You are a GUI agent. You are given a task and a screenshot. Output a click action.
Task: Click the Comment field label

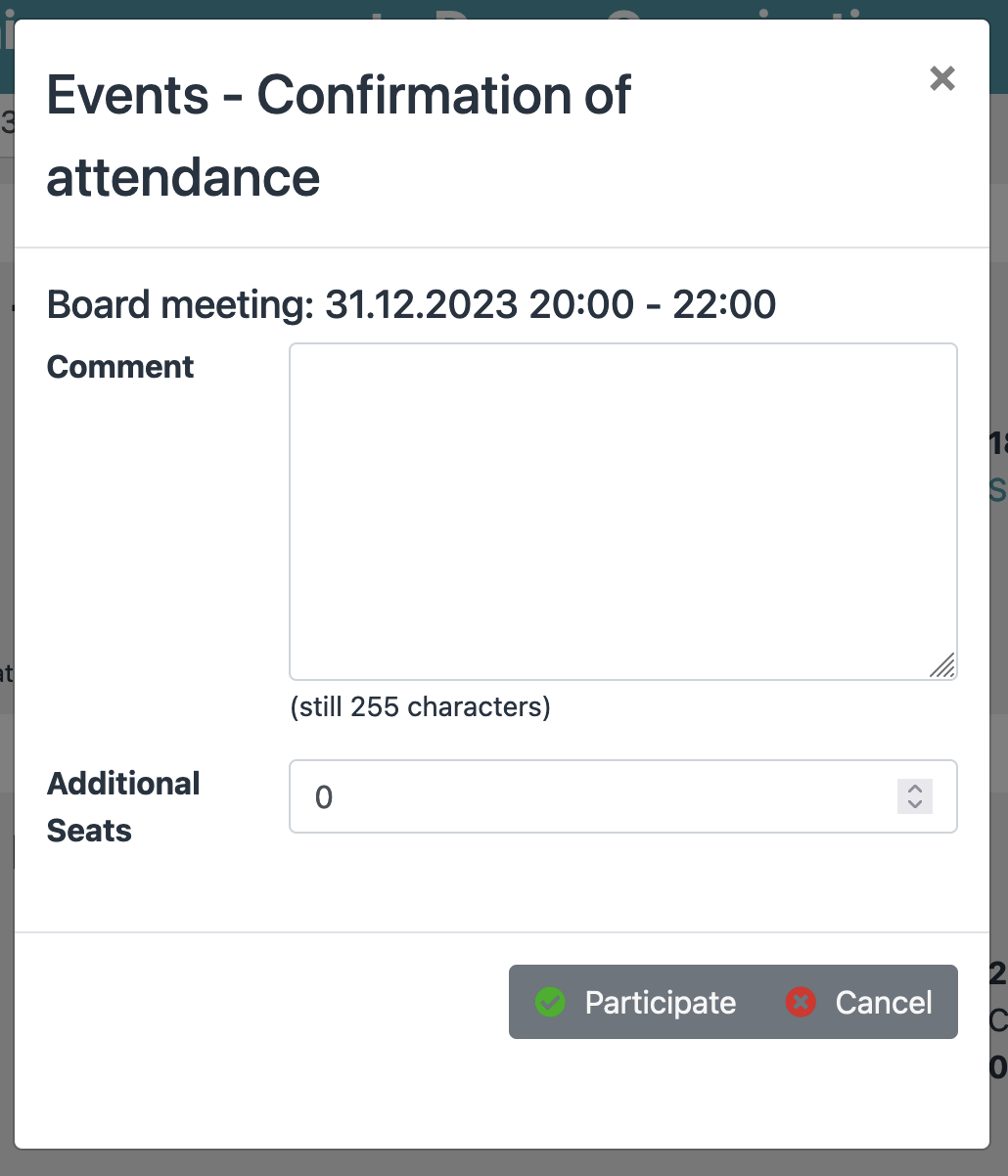[120, 367]
